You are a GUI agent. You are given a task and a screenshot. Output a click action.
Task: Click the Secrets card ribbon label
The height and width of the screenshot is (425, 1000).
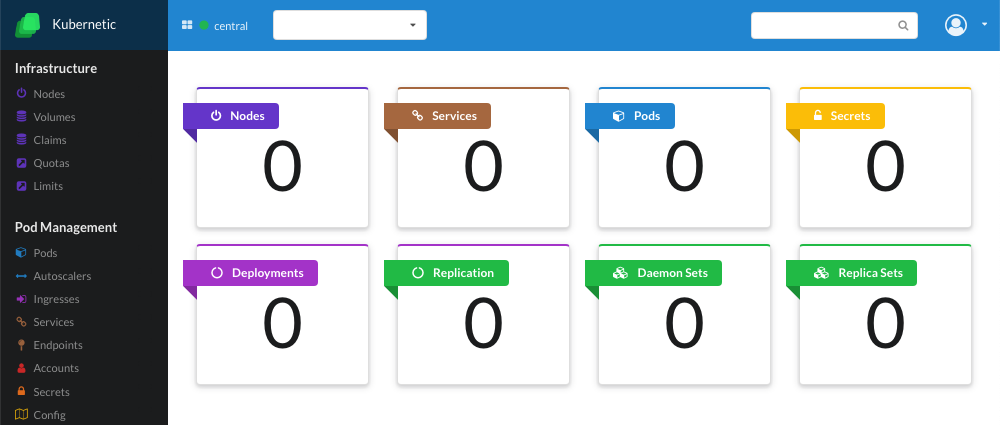tap(835, 116)
